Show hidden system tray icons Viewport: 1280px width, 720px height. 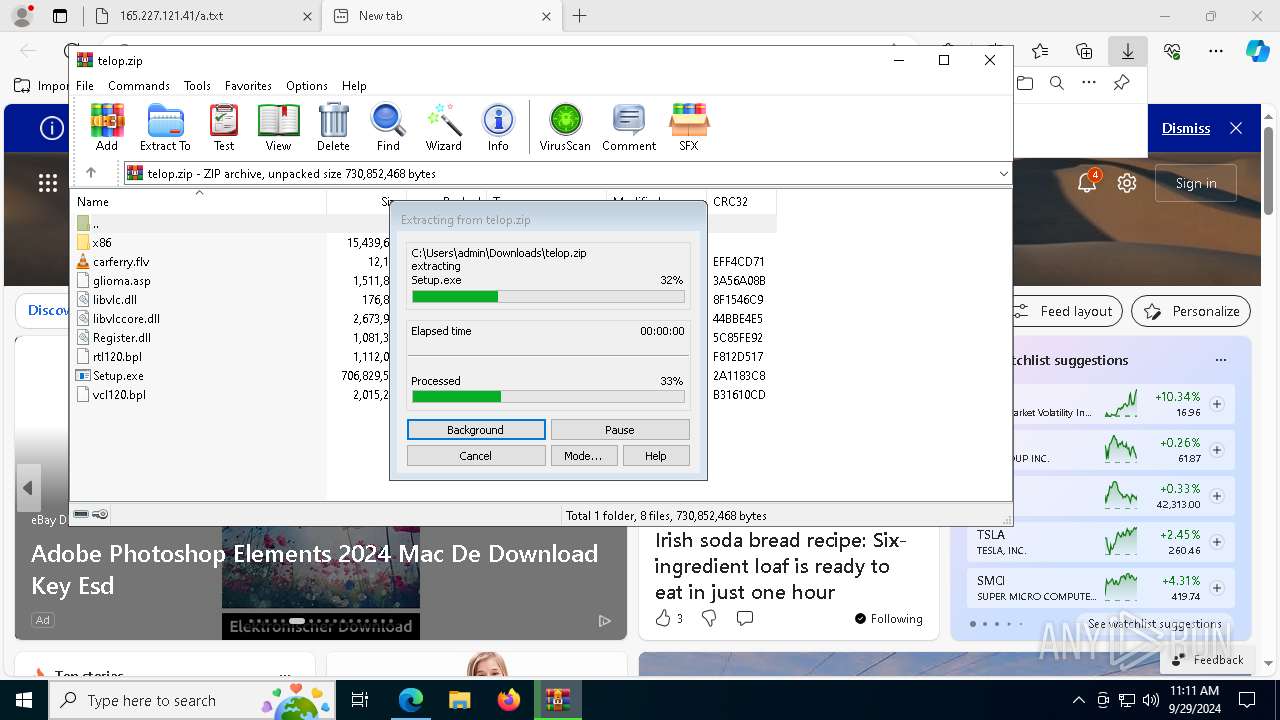[x=1078, y=700]
